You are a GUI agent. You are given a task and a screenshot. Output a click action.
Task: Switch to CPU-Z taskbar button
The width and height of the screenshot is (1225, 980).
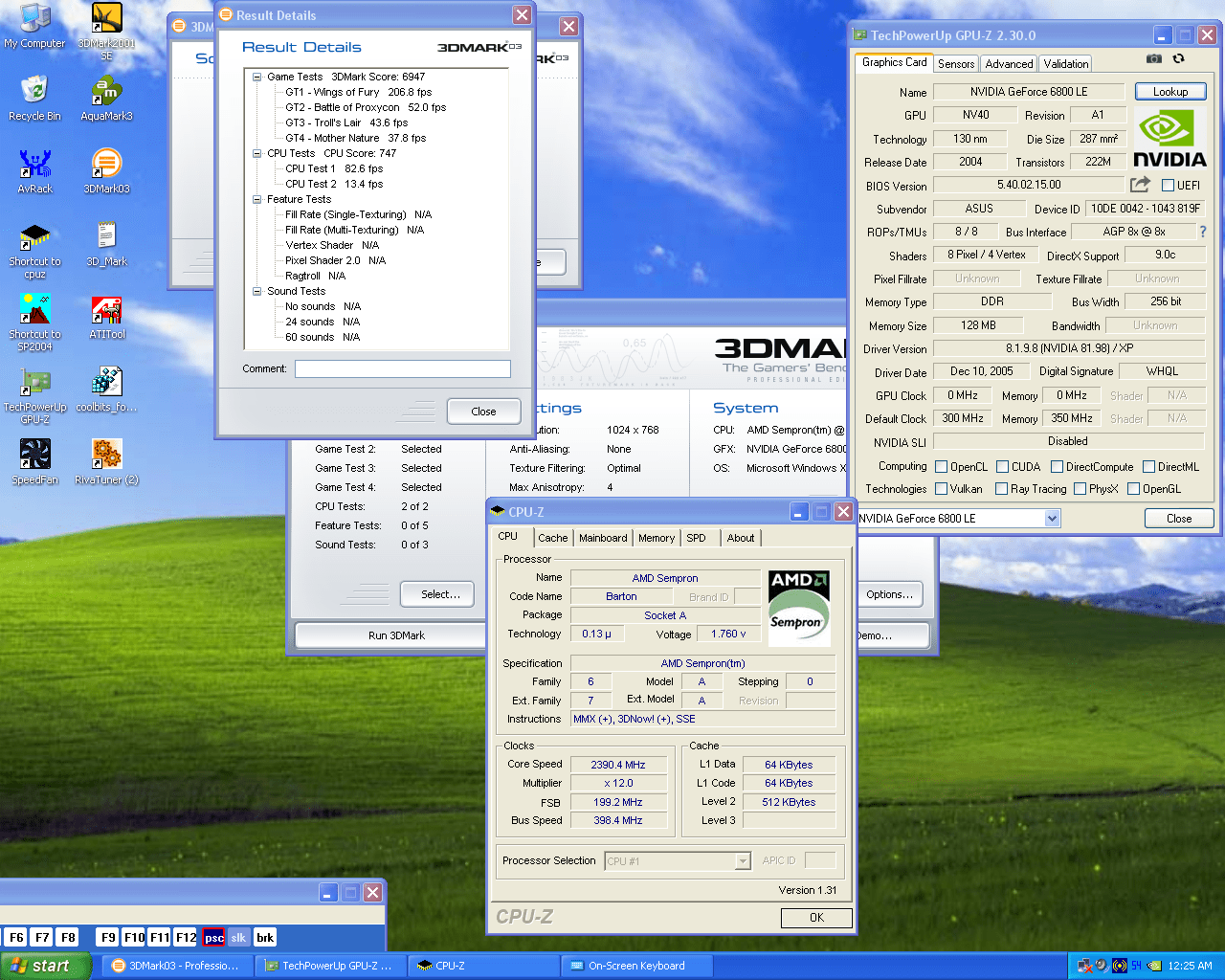[482, 966]
